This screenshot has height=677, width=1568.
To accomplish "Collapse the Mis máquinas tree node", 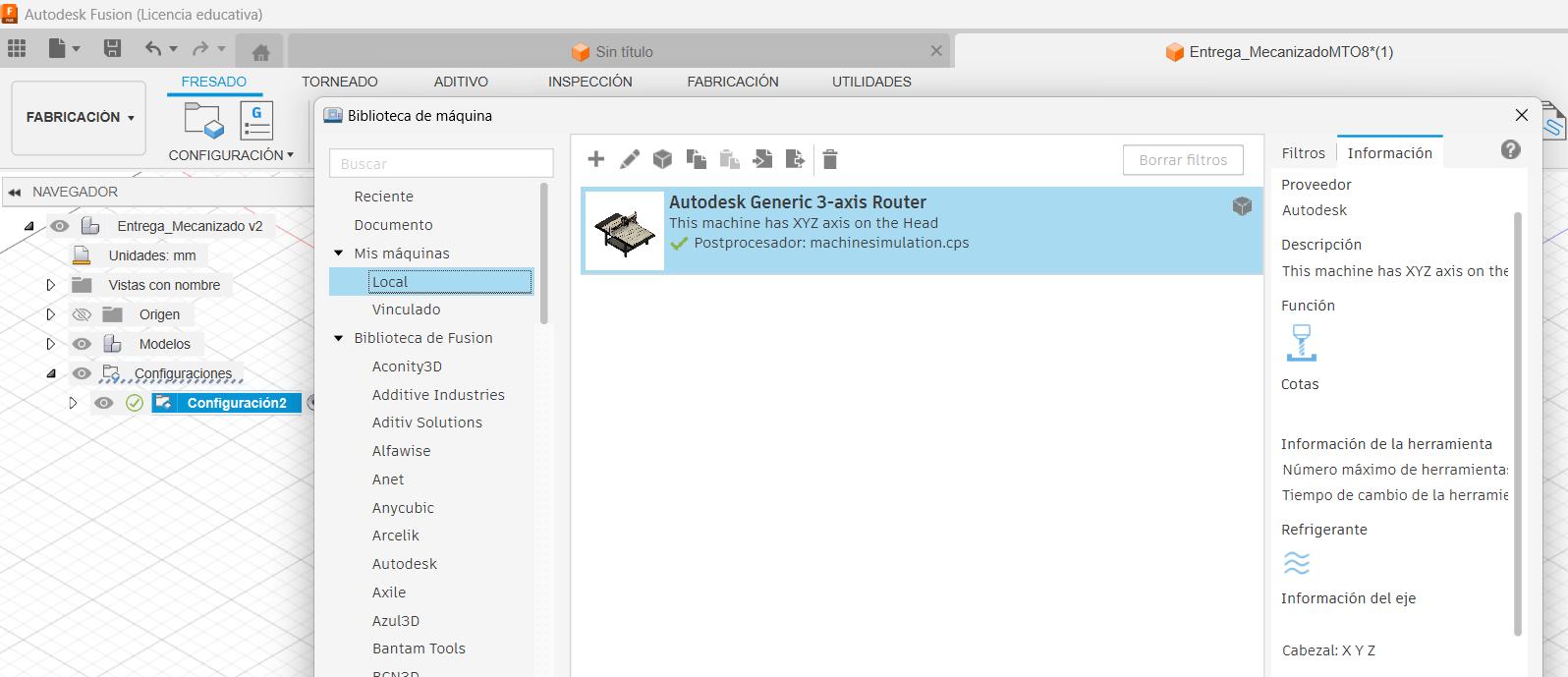I will coord(339,254).
